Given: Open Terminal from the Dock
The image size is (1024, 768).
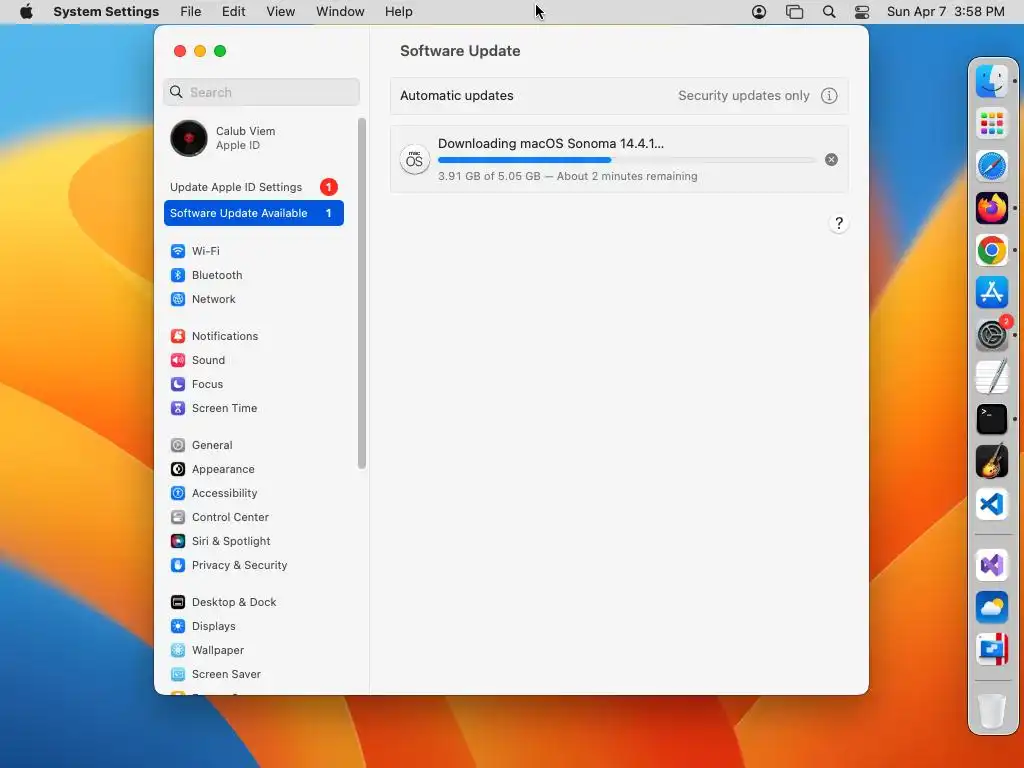Looking at the screenshot, I should [991, 419].
